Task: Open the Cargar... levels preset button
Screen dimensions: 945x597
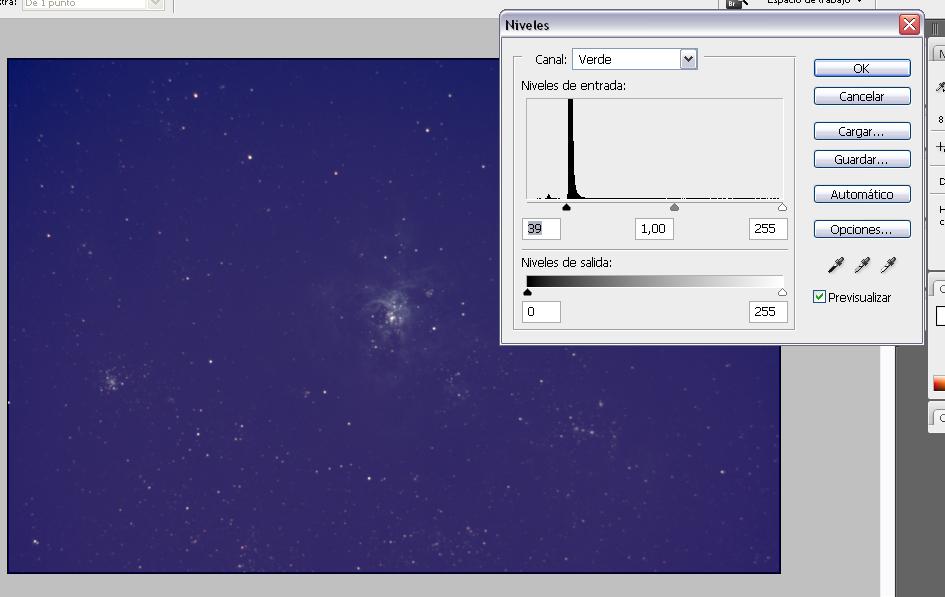Action: point(862,131)
